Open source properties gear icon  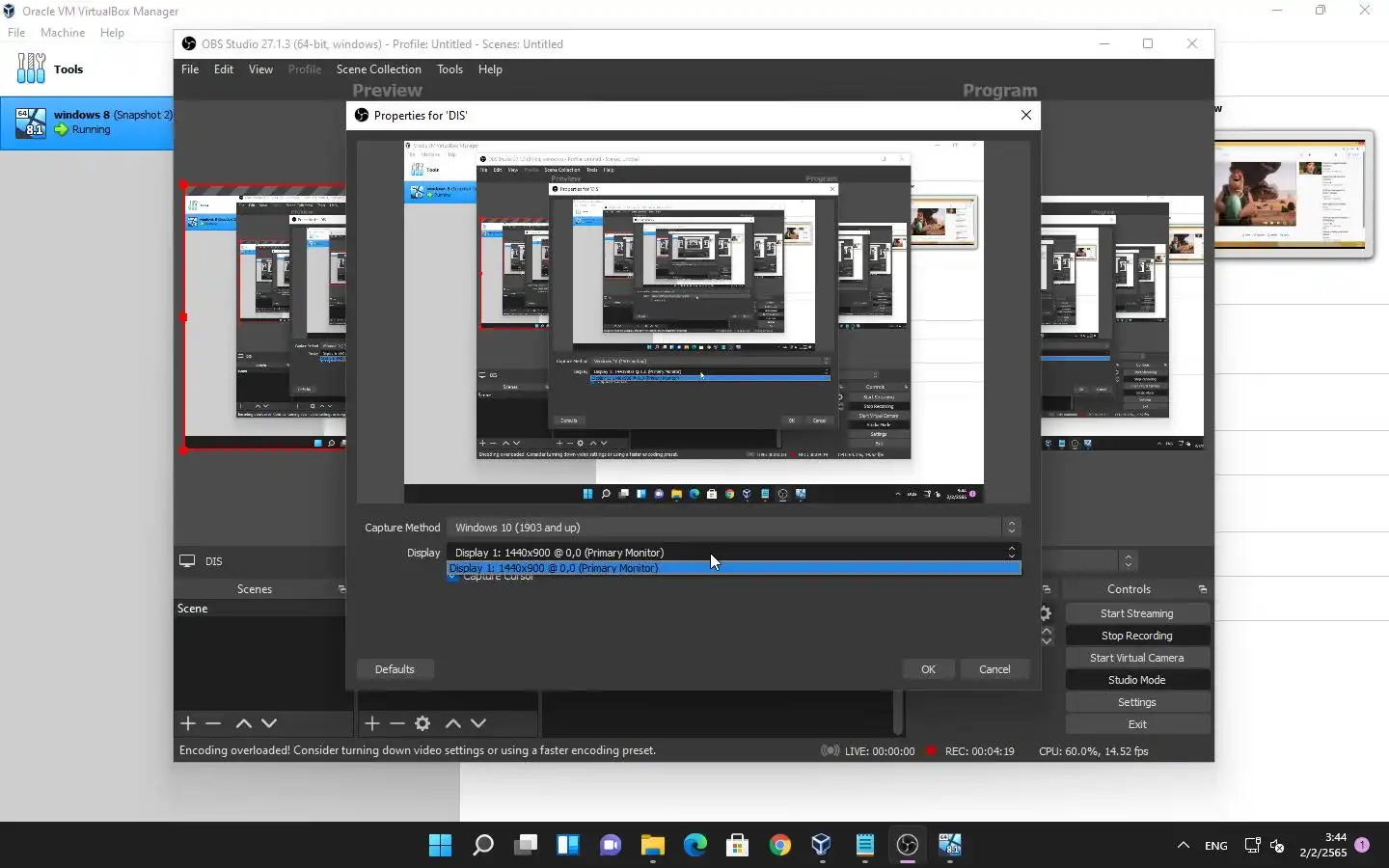[422, 723]
